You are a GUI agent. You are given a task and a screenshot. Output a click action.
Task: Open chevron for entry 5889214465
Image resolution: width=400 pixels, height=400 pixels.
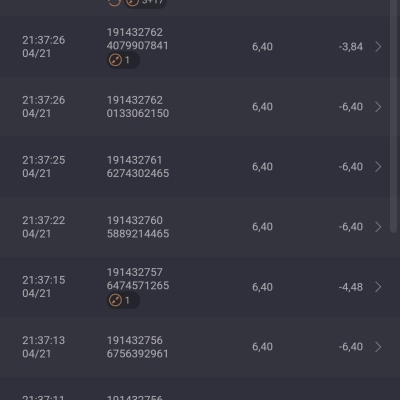[x=378, y=227]
